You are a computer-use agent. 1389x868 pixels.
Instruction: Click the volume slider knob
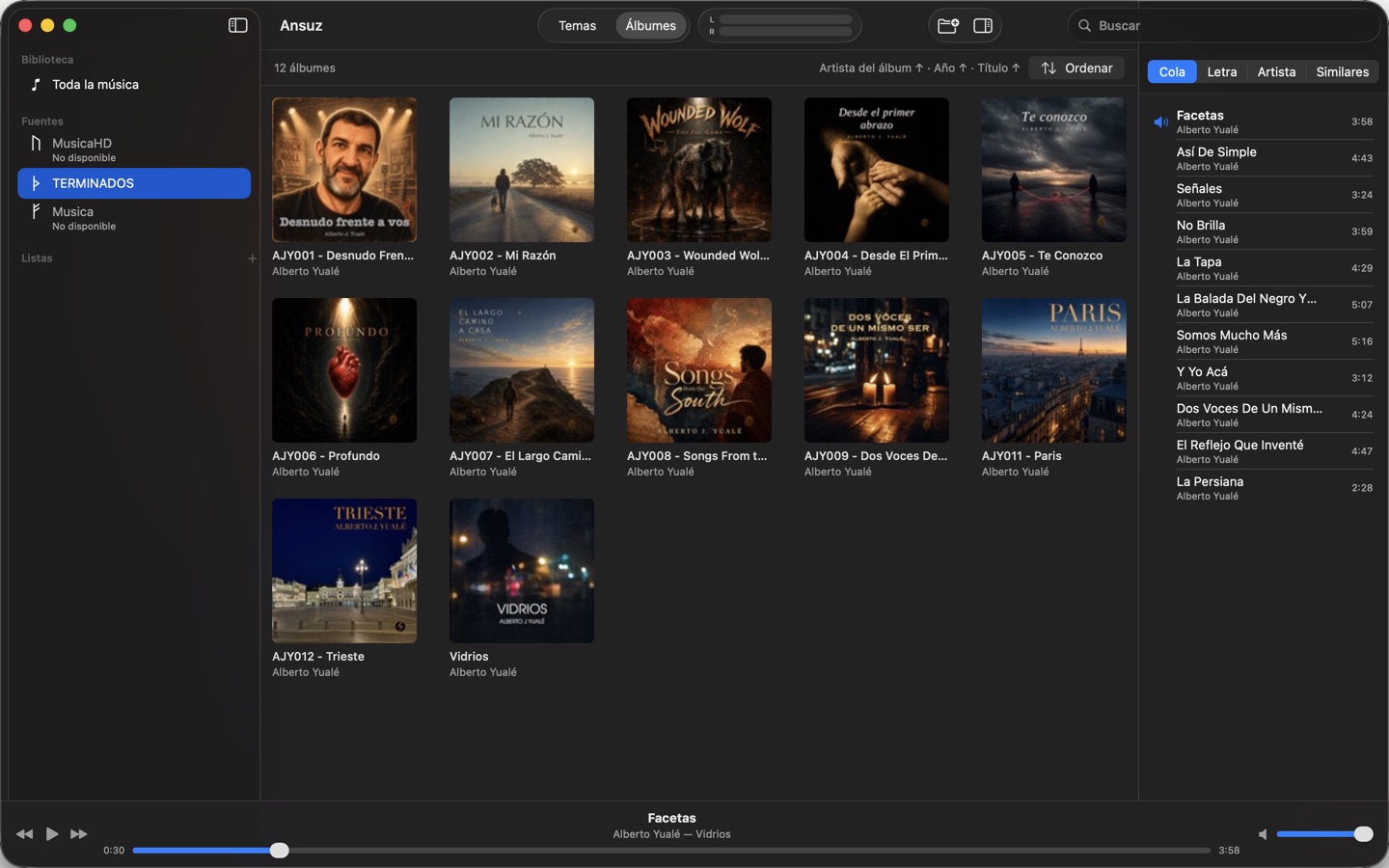[1363, 834]
